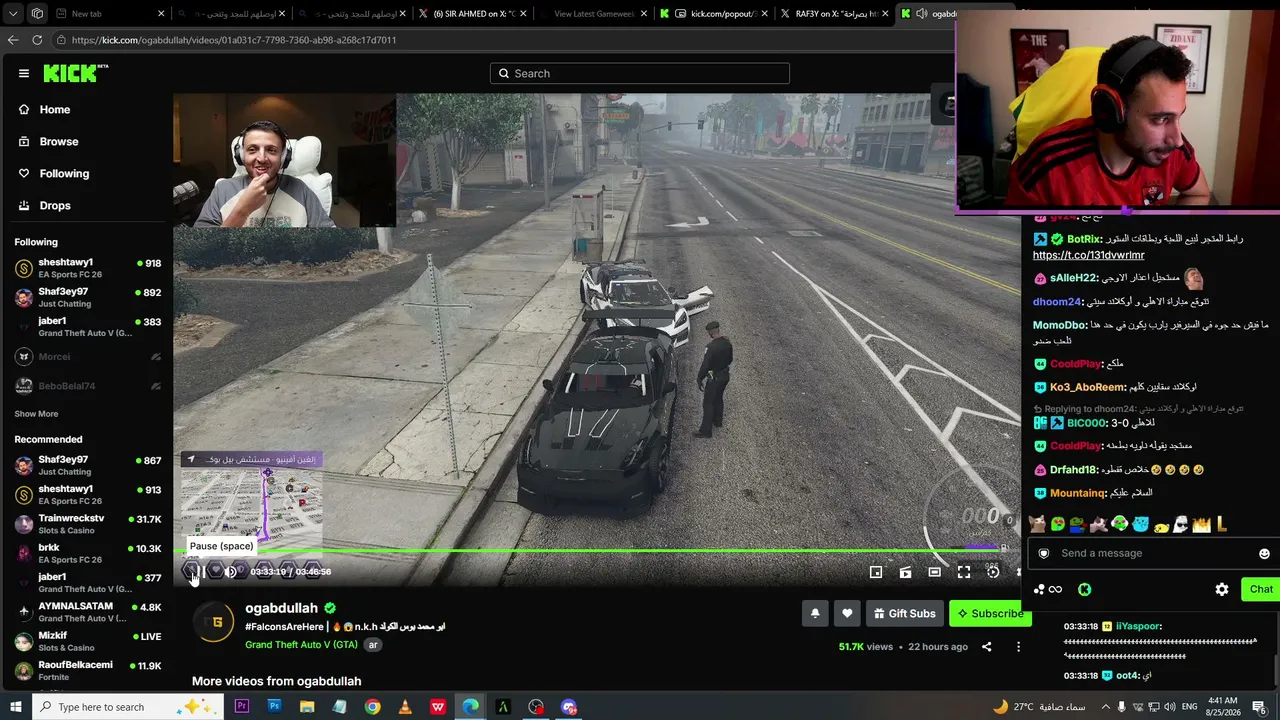This screenshot has width=1280, height=720.
Task: Open the emoji picker in chat input
Action: point(1264,554)
